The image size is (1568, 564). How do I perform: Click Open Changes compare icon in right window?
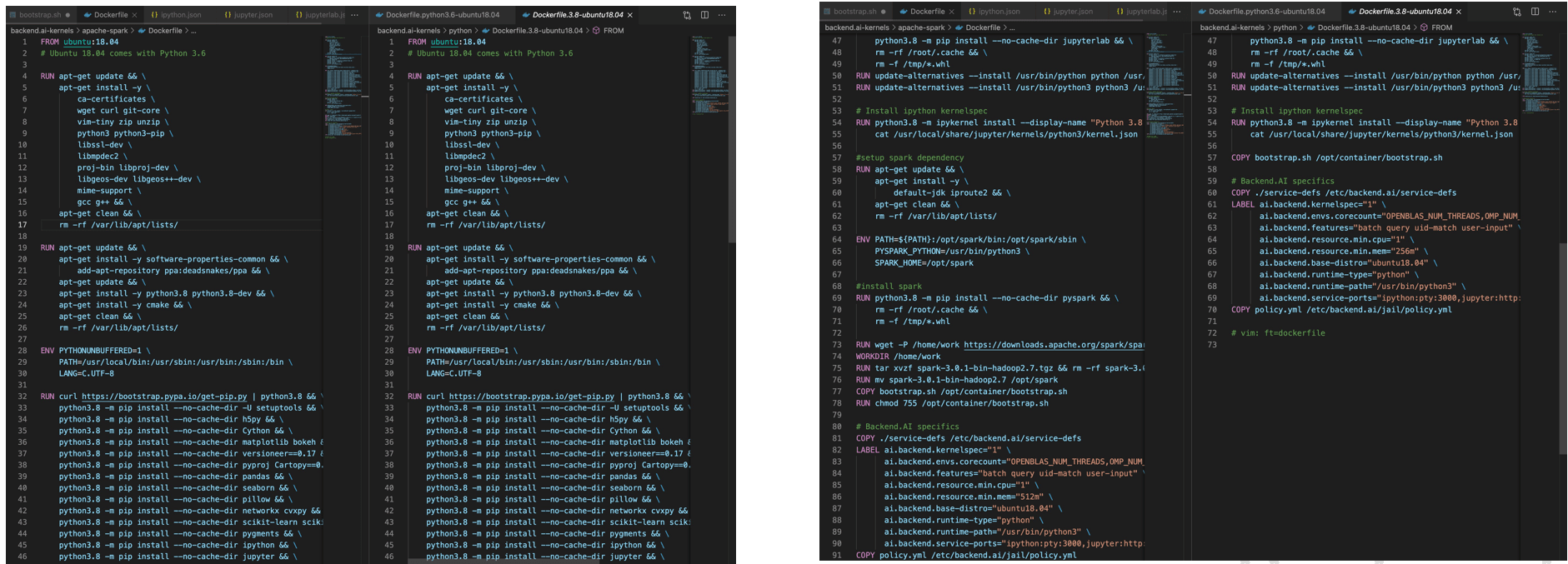1516,12
